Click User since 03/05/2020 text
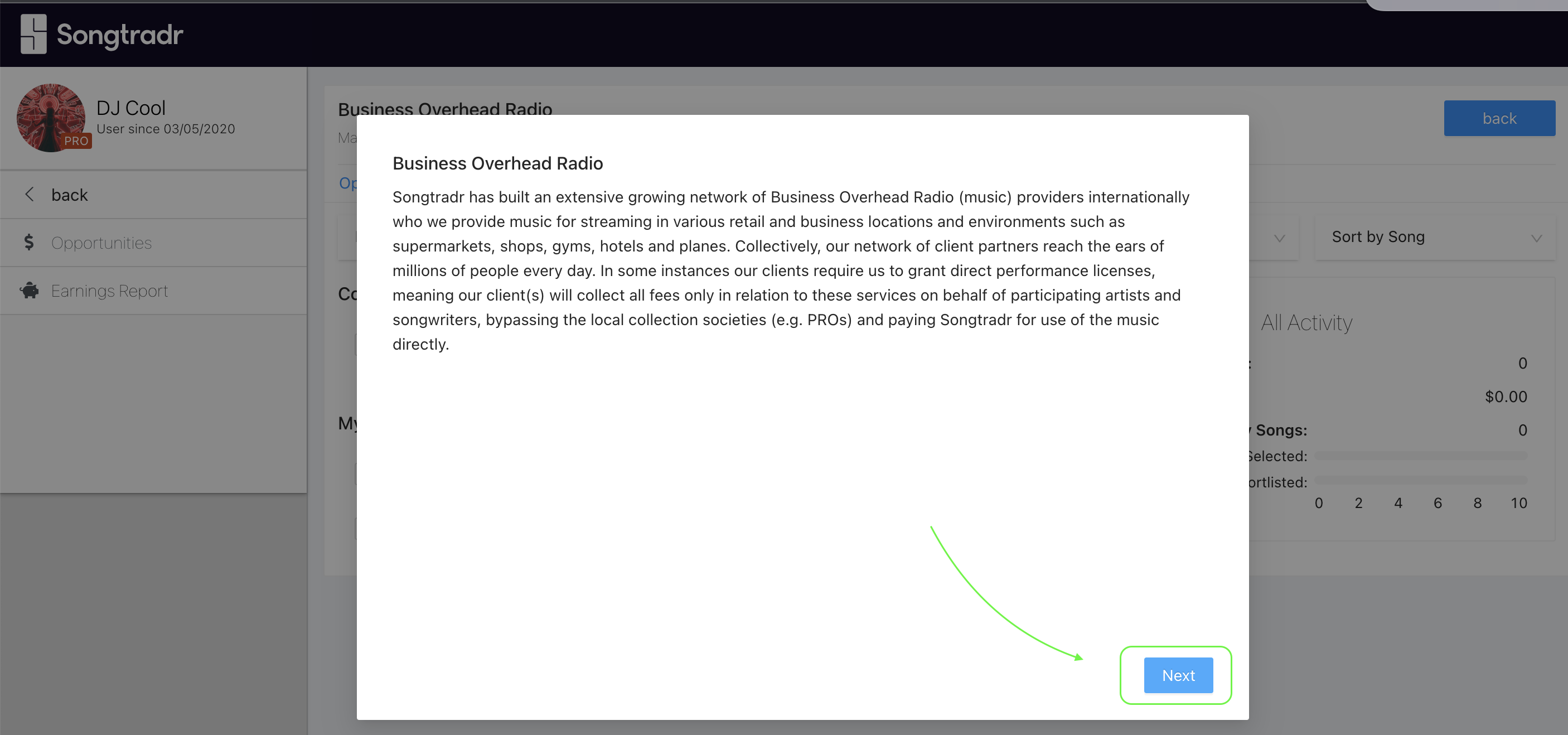The image size is (1568, 735). click(166, 129)
